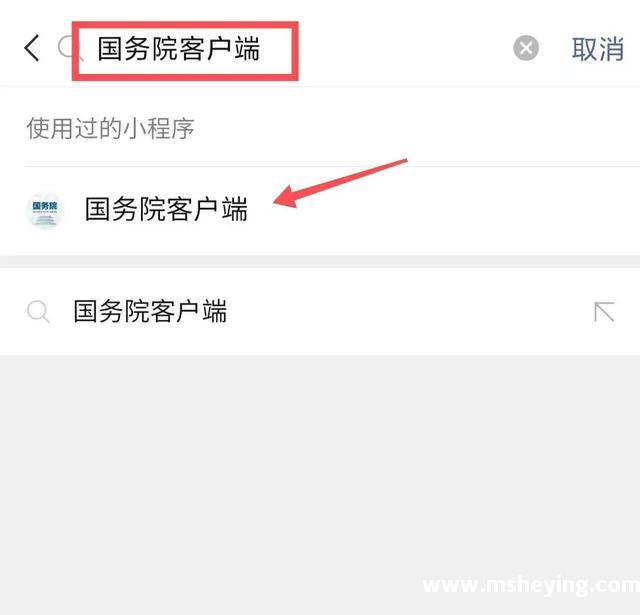Tap the 使用过的小程序 section header

[110, 128]
